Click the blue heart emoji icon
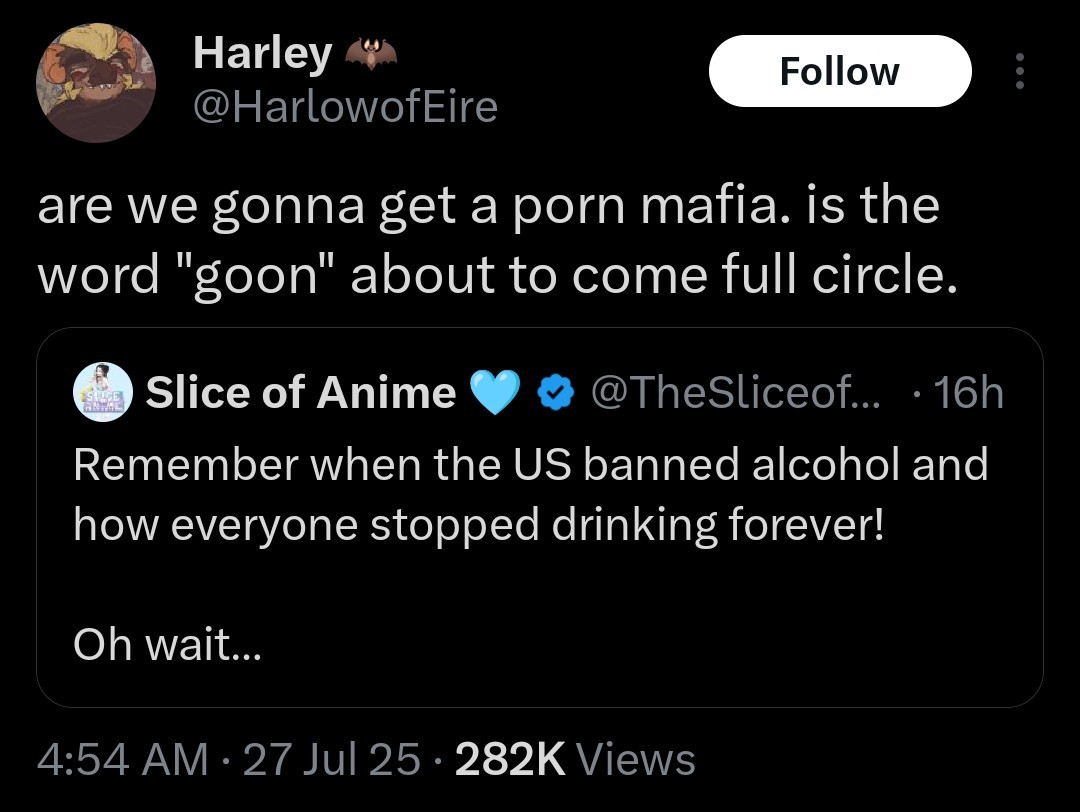The width and height of the screenshot is (1080, 812). point(495,393)
